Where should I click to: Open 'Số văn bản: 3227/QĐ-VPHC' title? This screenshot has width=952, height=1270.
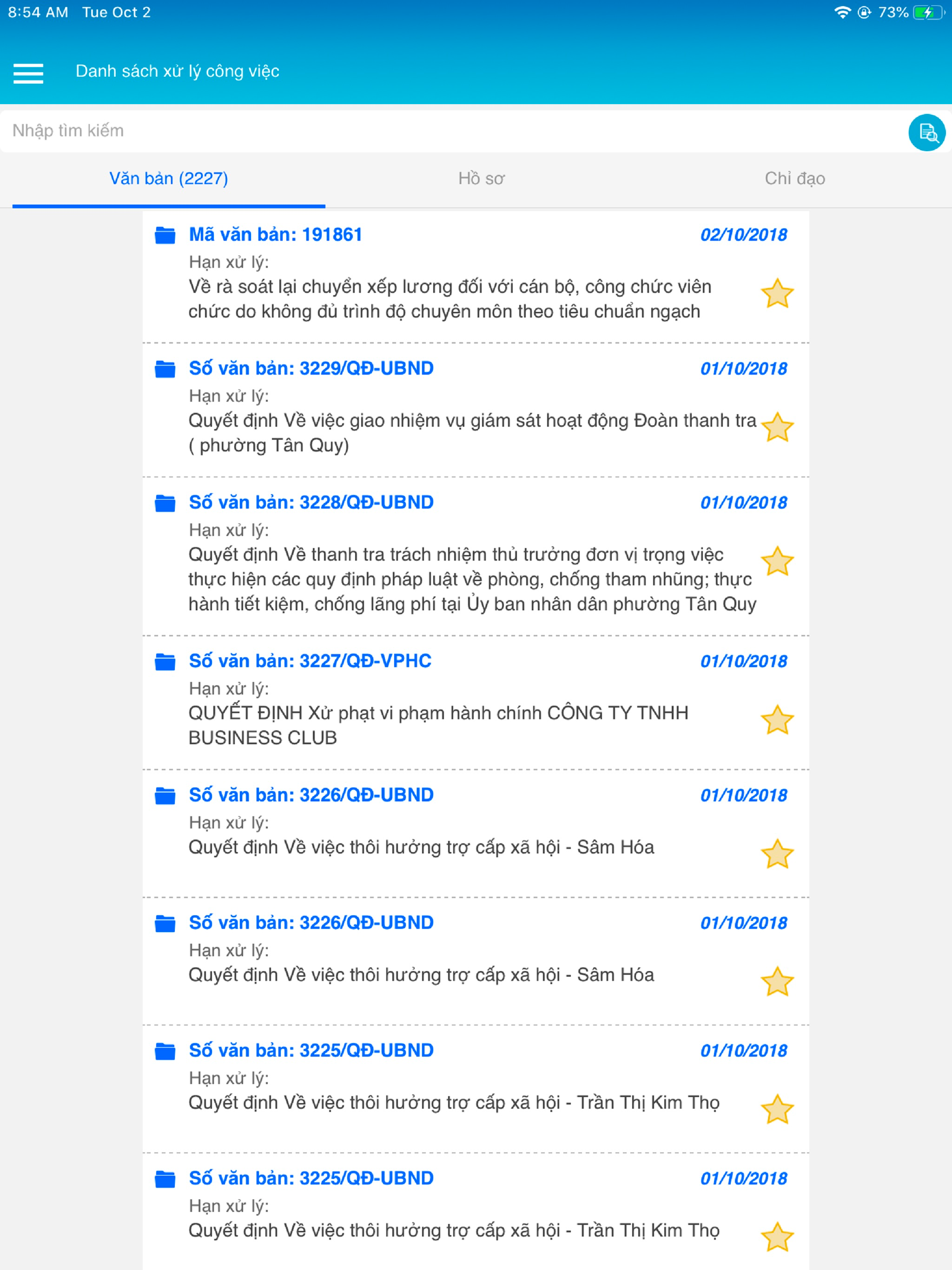click(x=310, y=661)
